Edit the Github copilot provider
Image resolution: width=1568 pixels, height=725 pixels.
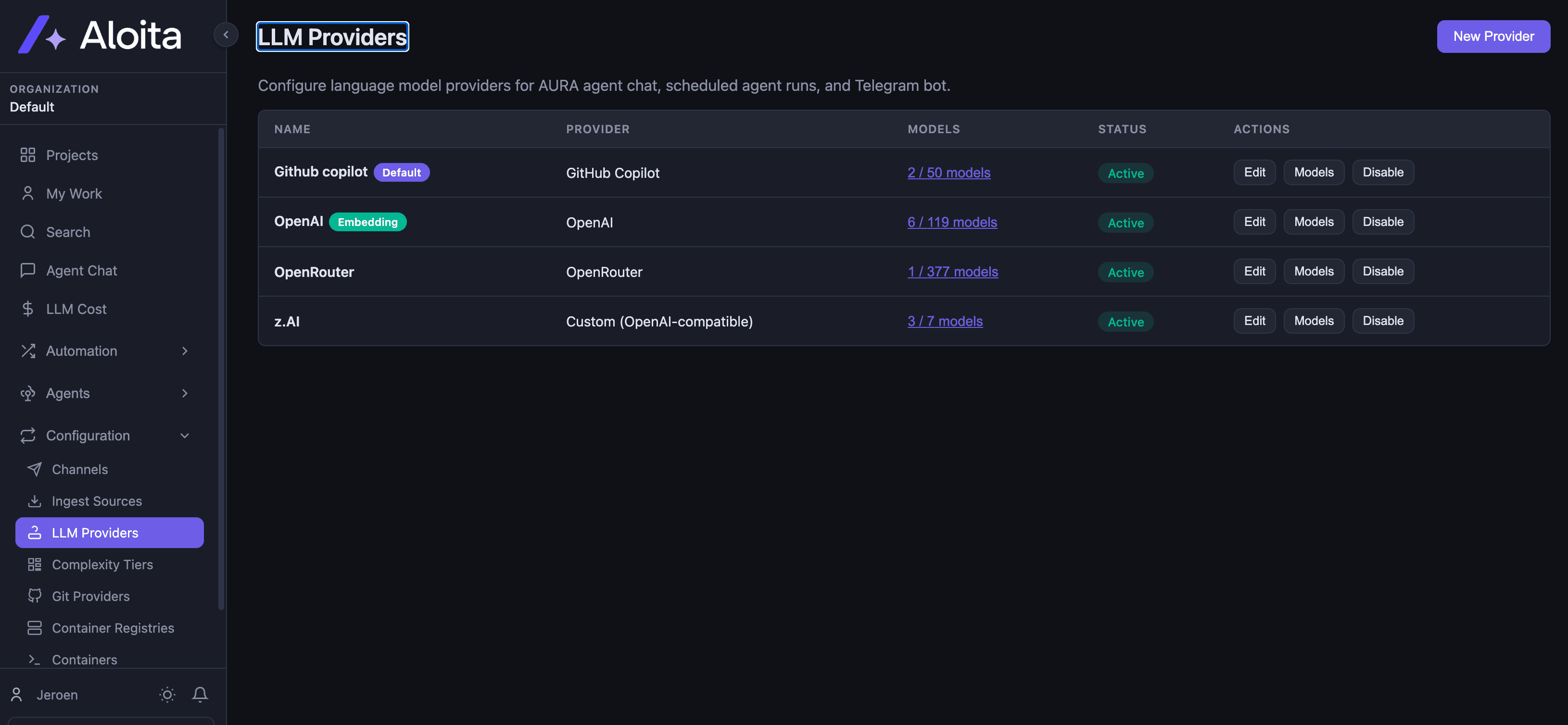(x=1254, y=172)
